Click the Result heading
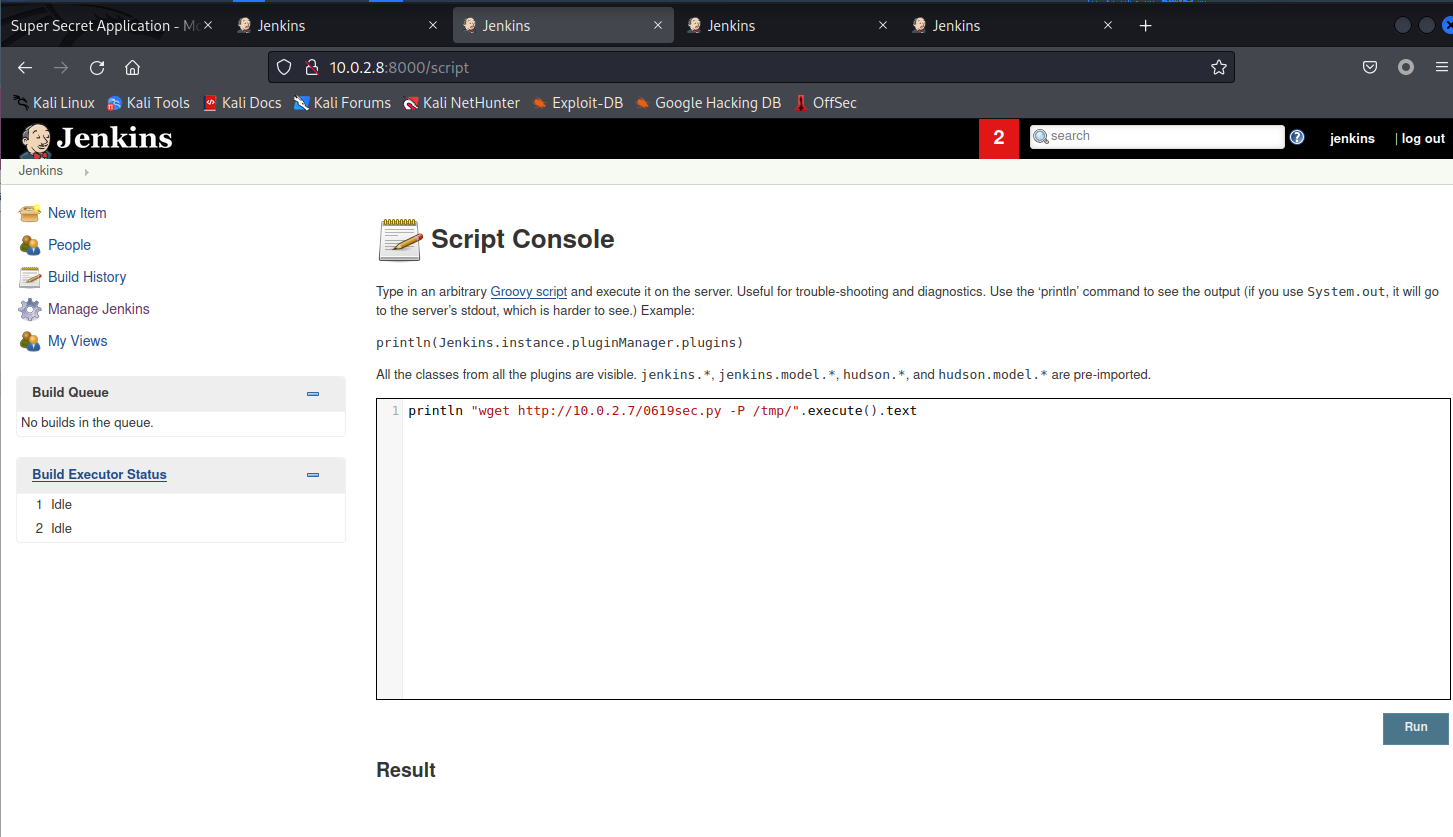Screen dimensions: 1453x837 click(x=406, y=770)
